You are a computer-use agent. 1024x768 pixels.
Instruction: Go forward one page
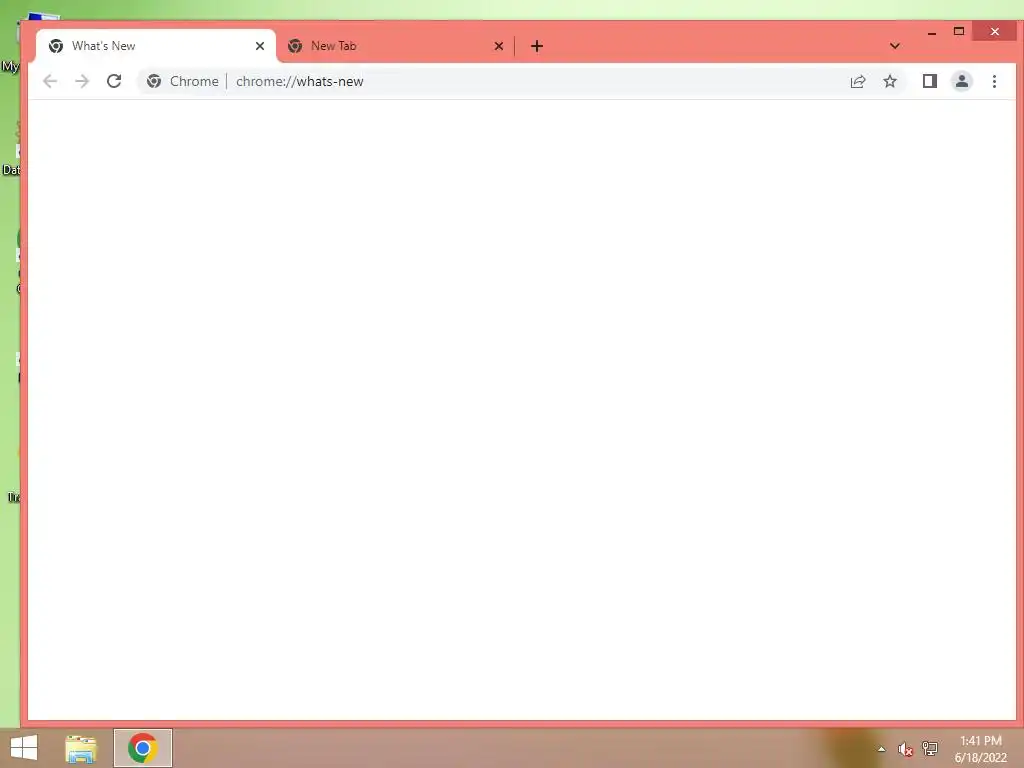pyautogui.click(x=82, y=82)
